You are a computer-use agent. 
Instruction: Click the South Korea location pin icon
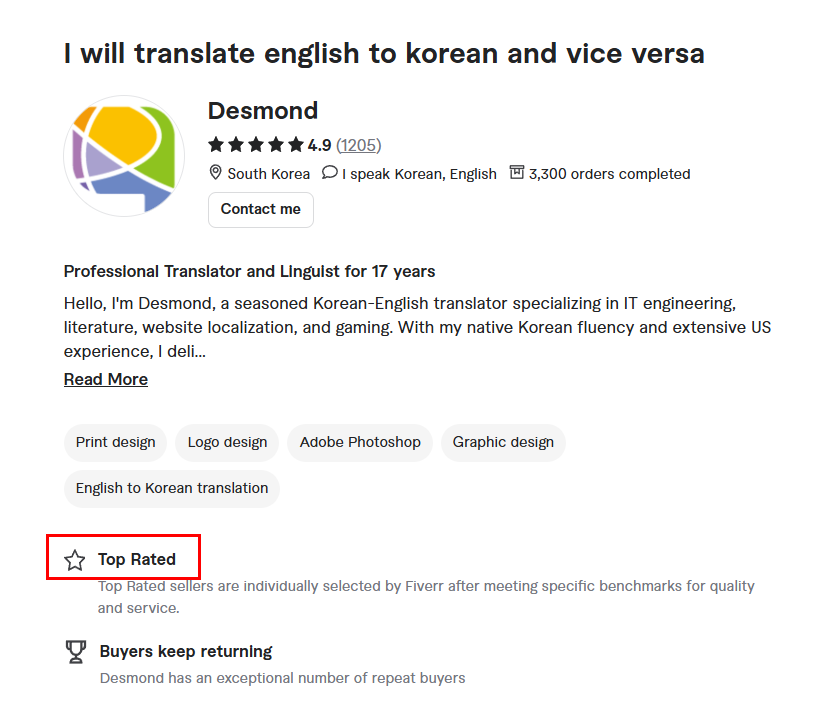coord(215,173)
